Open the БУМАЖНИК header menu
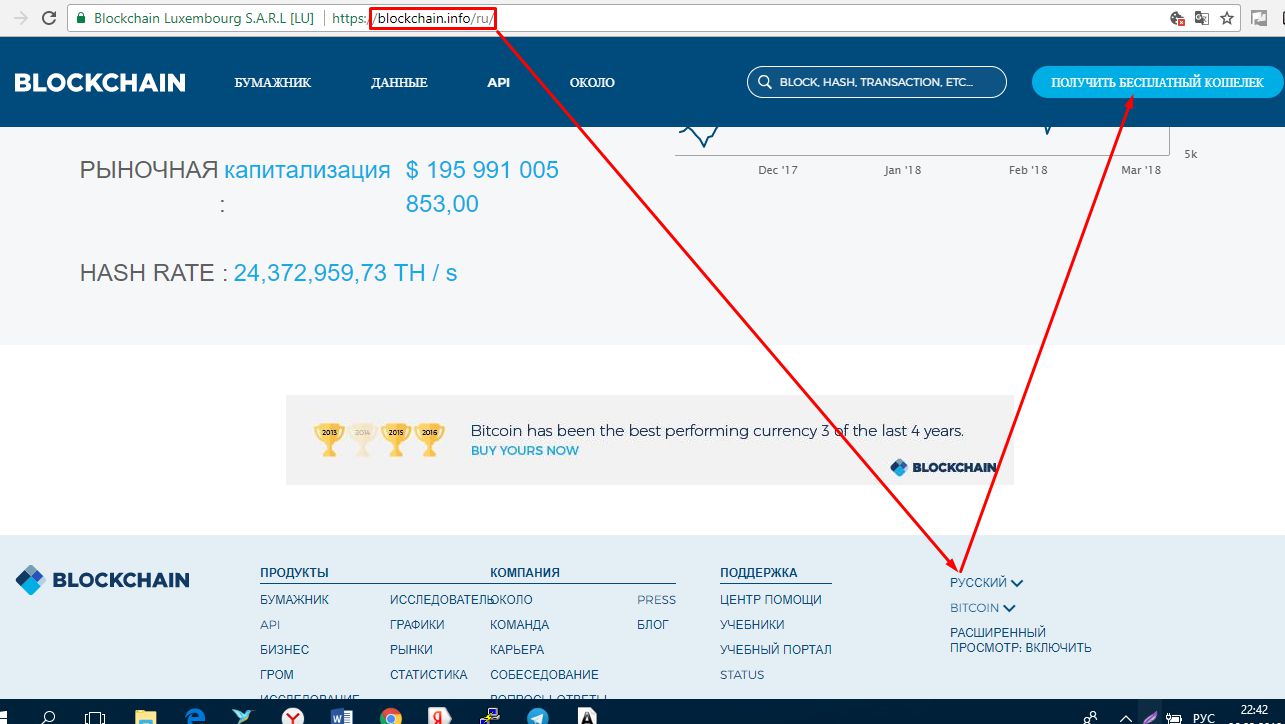Screen dimensions: 1285x724 click(x=273, y=83)
